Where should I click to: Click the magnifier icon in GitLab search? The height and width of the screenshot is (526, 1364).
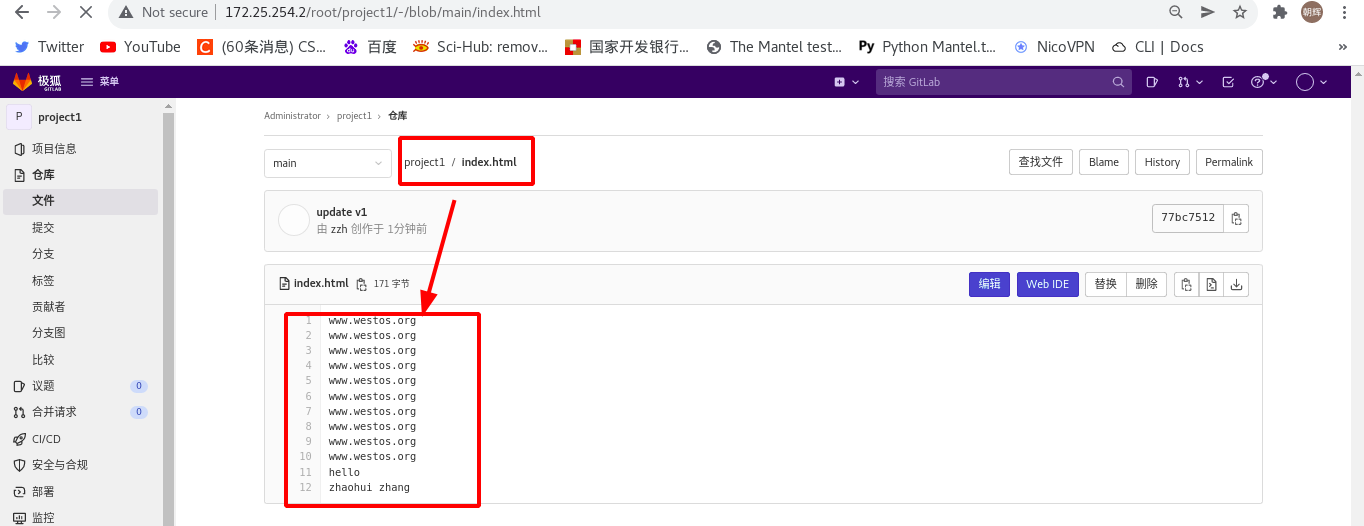click(x=1119, y=82)
